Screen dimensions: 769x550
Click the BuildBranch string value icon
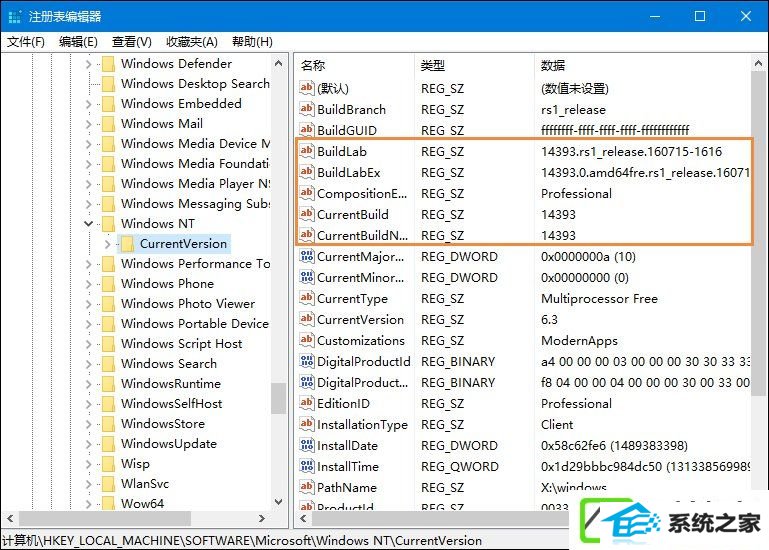click(307, 109)
